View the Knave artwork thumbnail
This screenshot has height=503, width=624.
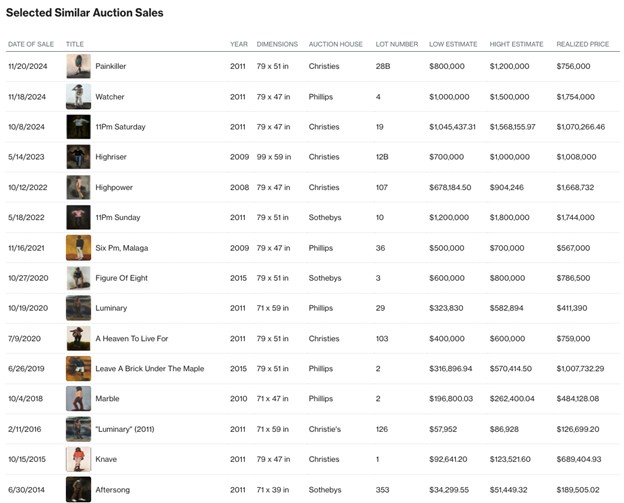coord(78,459)
